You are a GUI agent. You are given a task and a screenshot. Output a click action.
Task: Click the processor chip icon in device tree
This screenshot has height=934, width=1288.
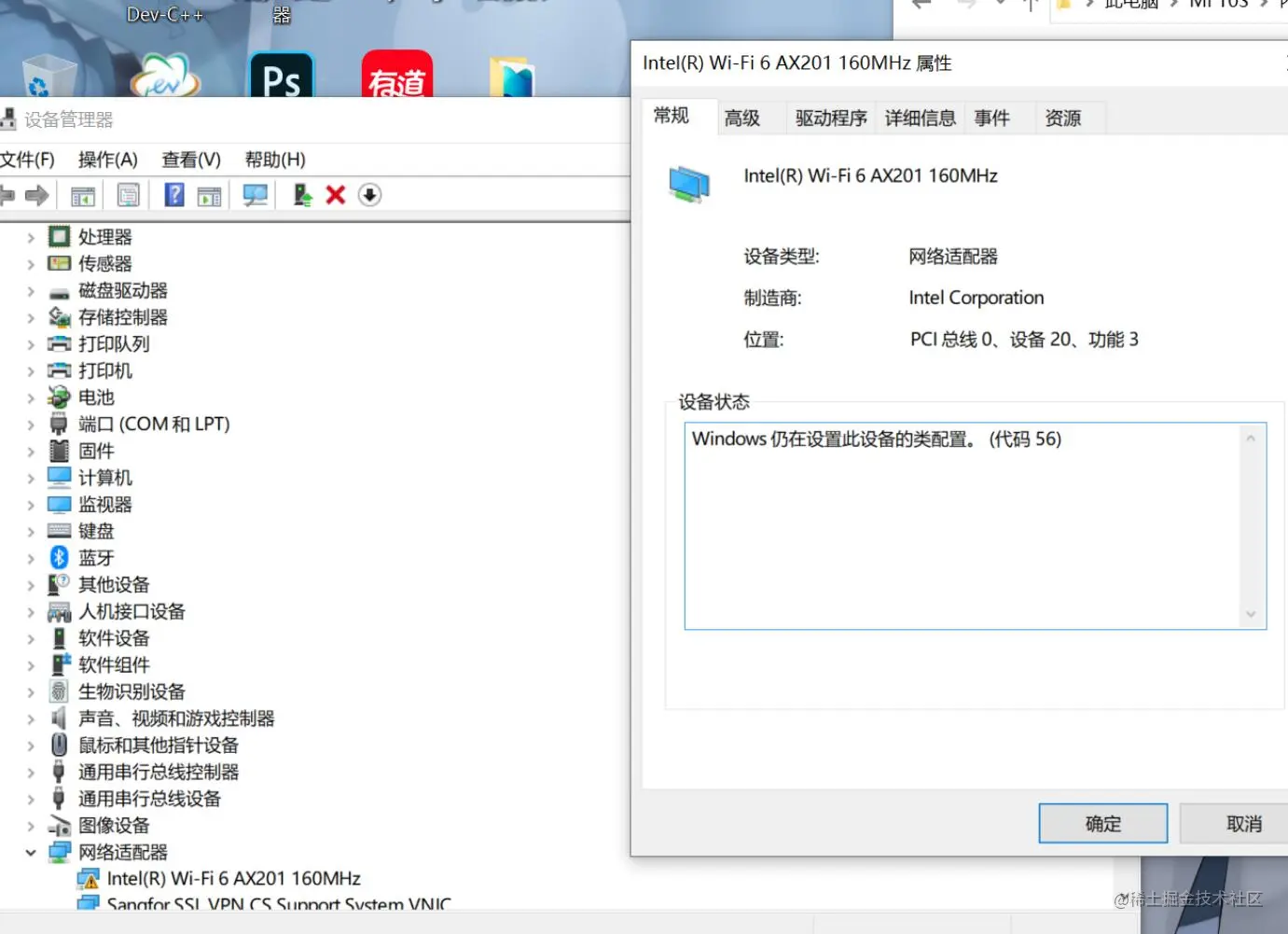(x=59, y=237)
